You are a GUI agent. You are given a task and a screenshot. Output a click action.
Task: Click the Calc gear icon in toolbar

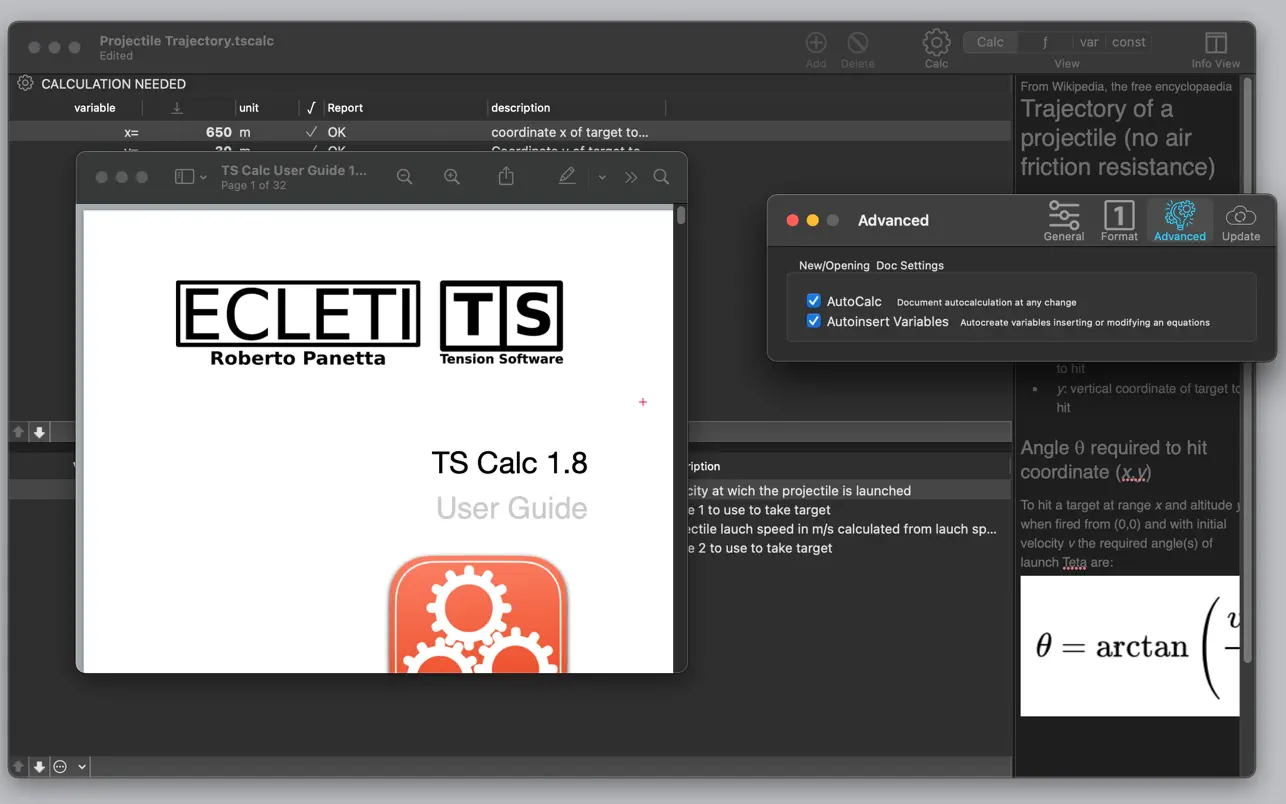[936, 42]
